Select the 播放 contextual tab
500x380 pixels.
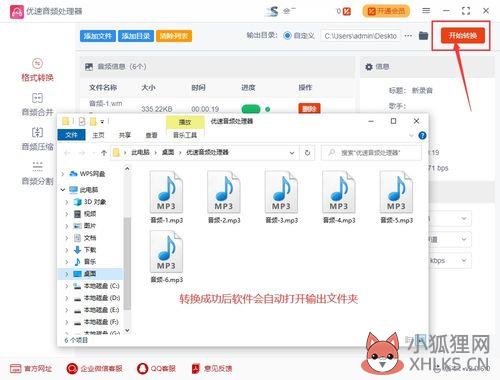(185, 122)
